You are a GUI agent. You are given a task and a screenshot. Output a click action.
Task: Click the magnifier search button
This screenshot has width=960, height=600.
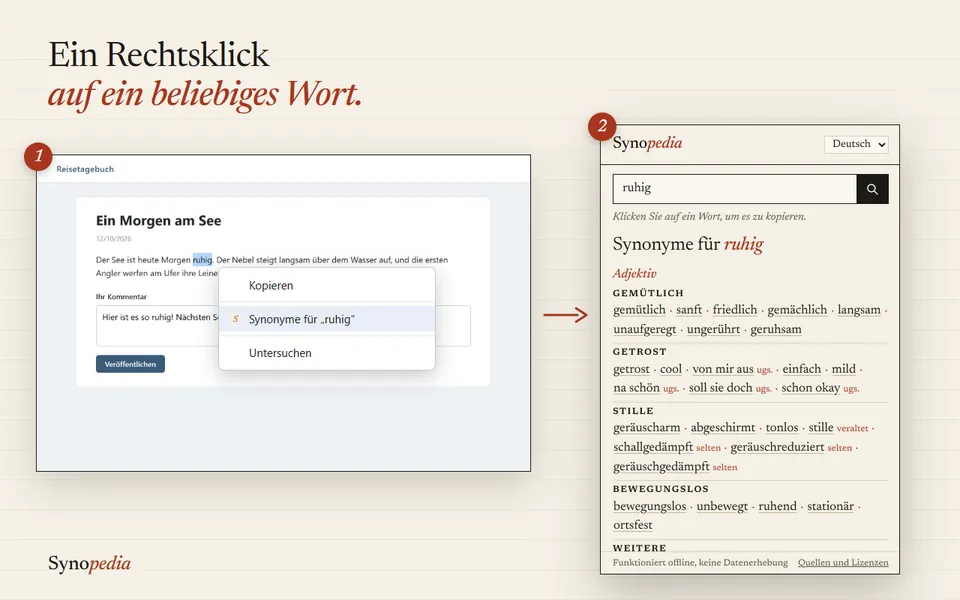coord(872,189)
